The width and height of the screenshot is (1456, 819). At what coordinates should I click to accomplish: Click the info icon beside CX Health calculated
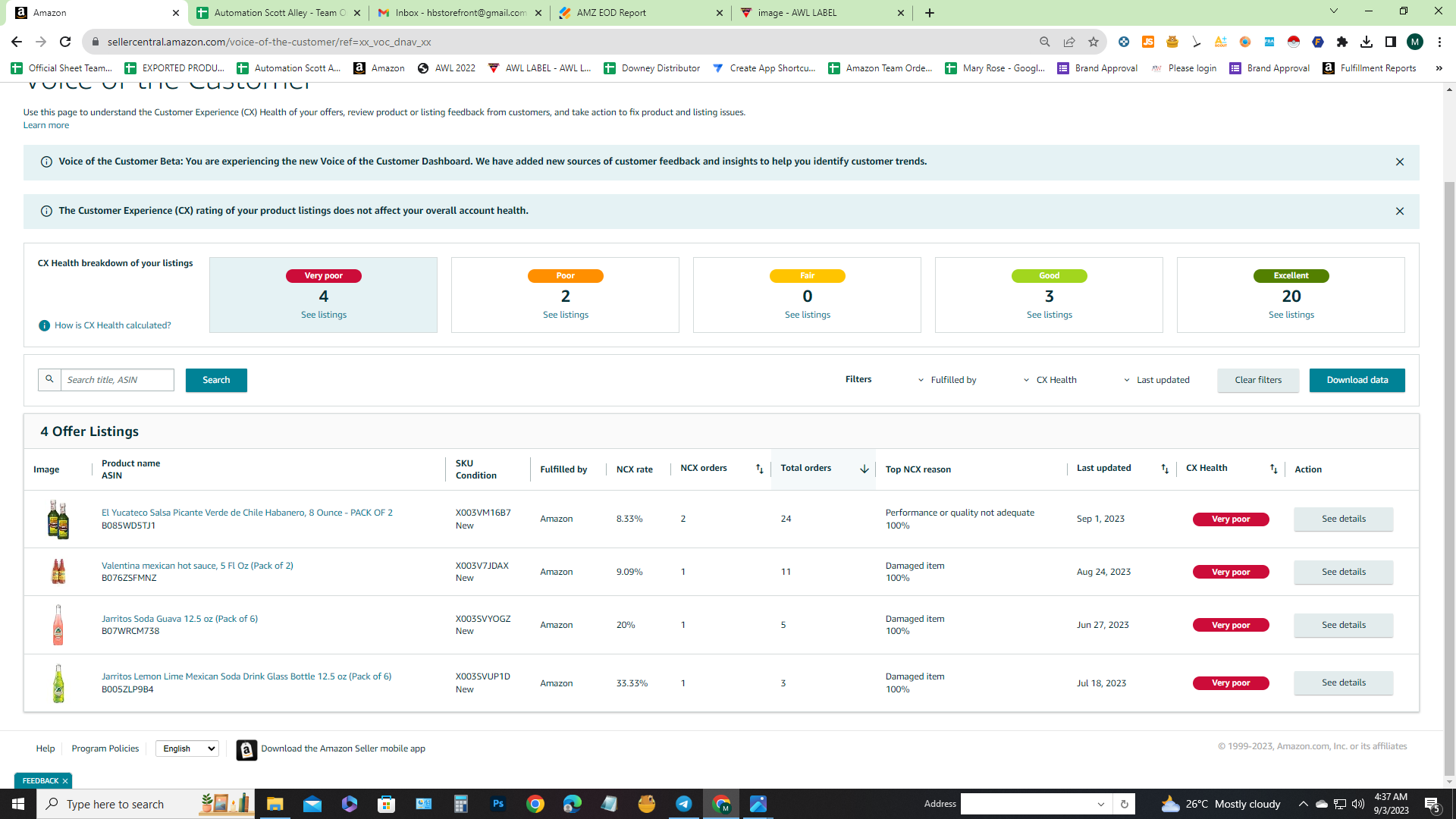click(x=44, y=325)
